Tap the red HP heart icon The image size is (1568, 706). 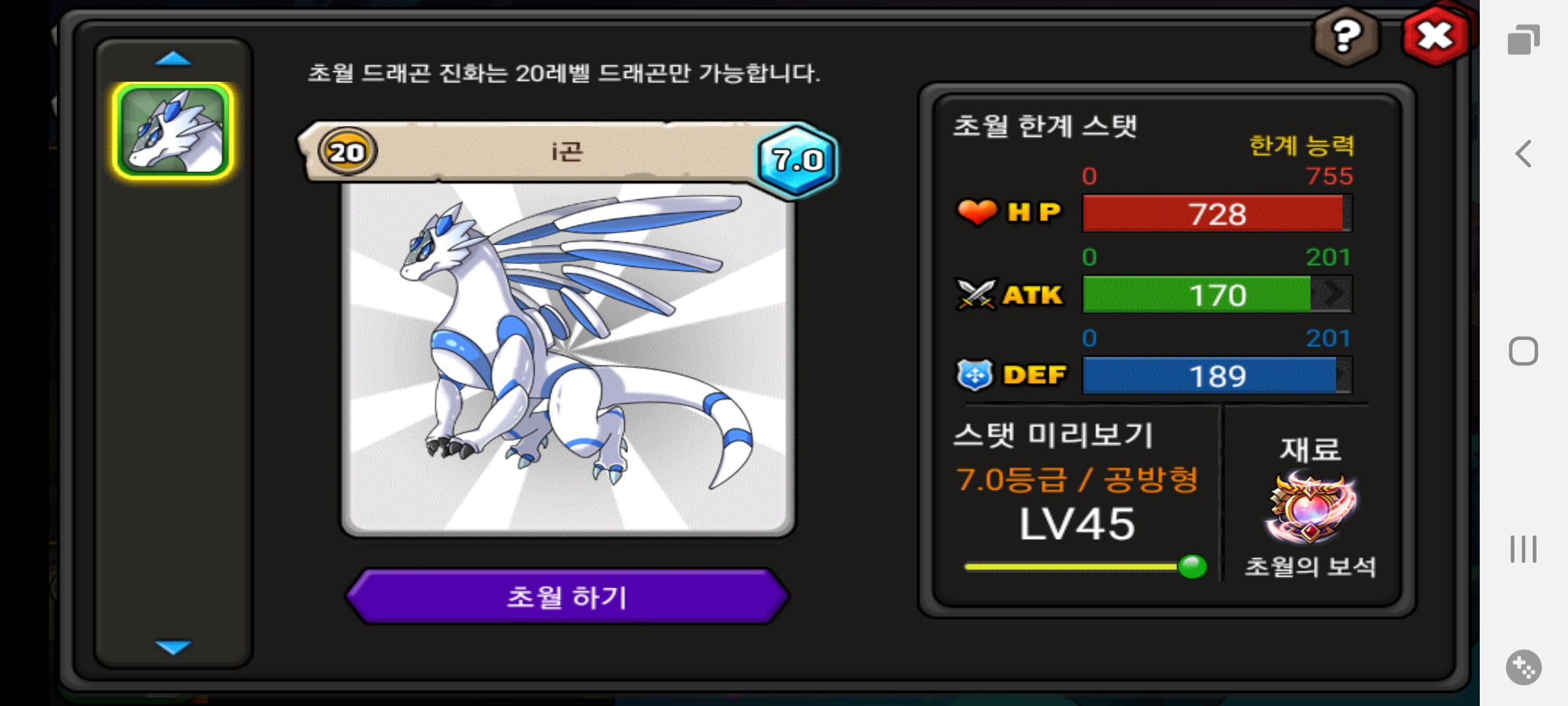(x=977, y=212)
